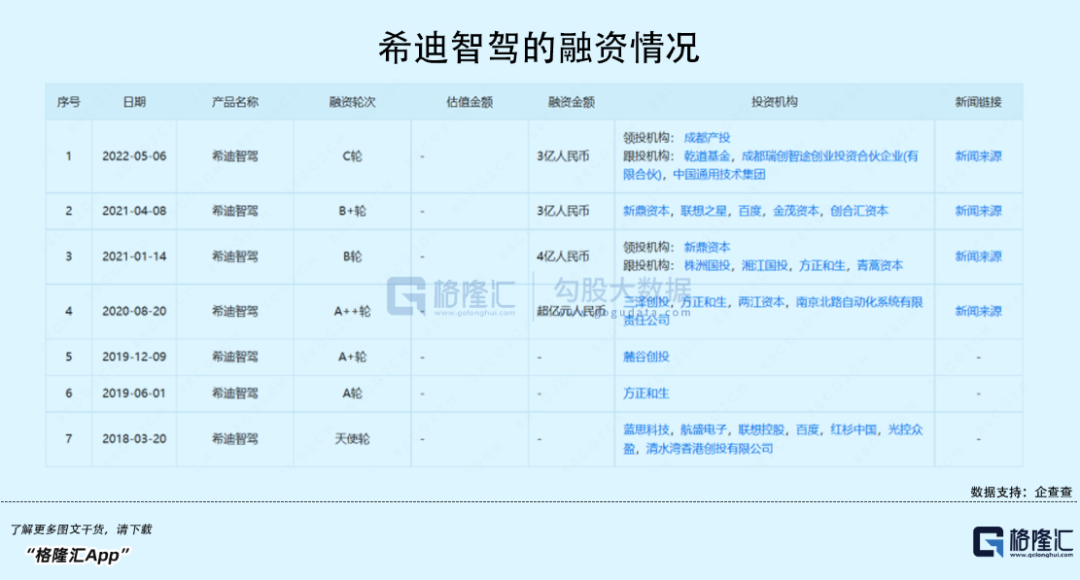Click the 估值金额 column header

[469, 102]
